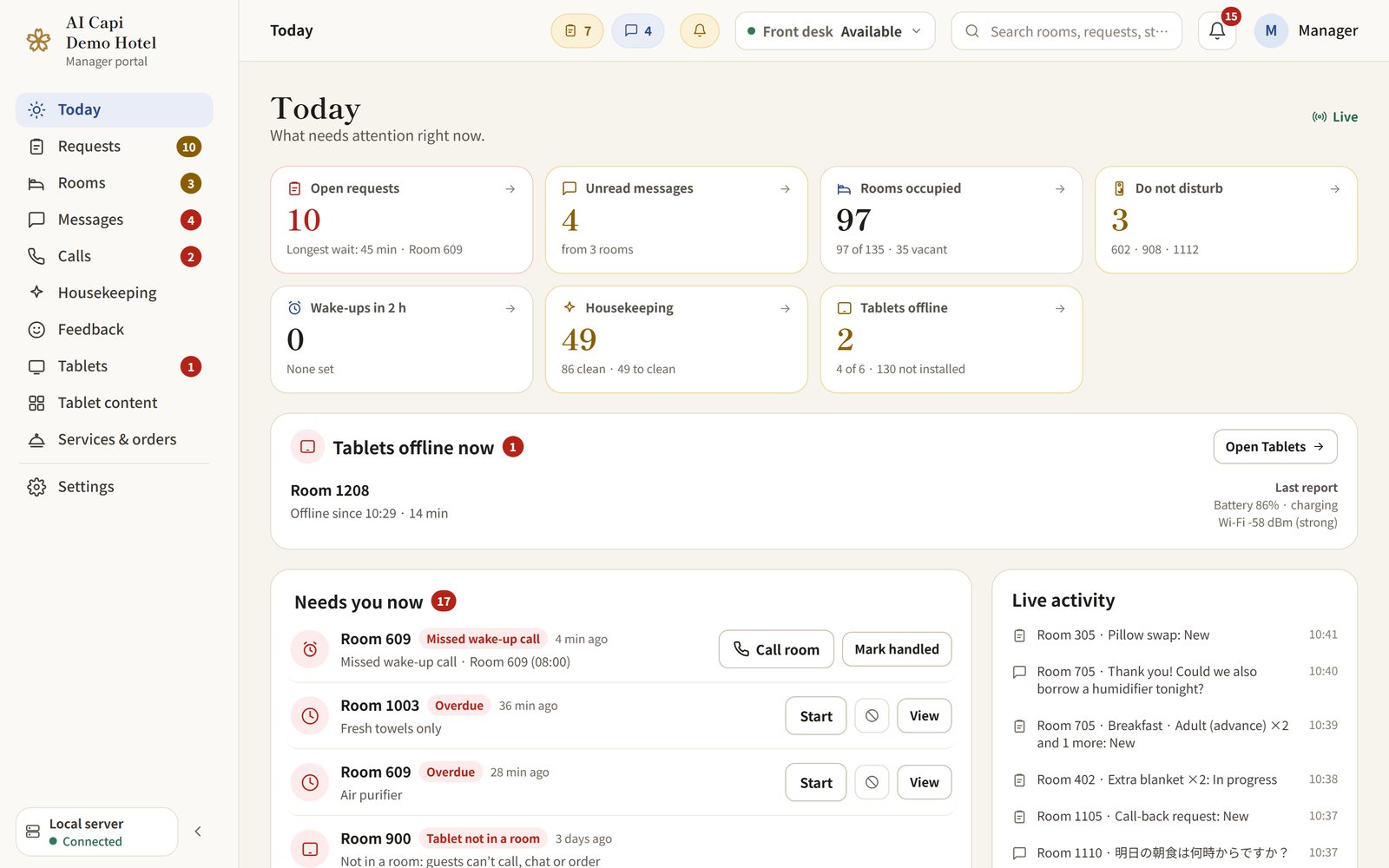The height and width of the screenshot is (868, 1389).
Task: Select the Today sidebar item
Action: 114,109
